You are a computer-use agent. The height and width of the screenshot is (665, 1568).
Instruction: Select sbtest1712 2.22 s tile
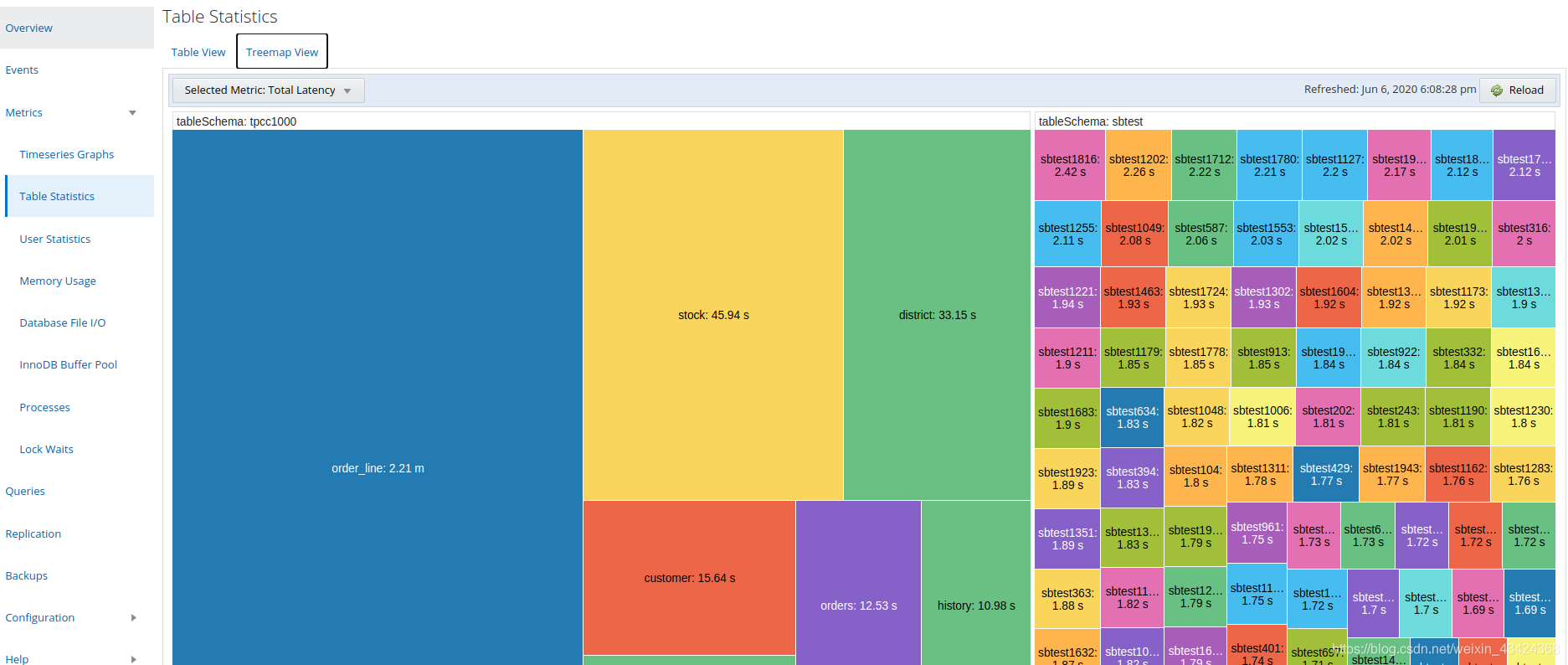pyautogui.click(x=1204, y=165)
